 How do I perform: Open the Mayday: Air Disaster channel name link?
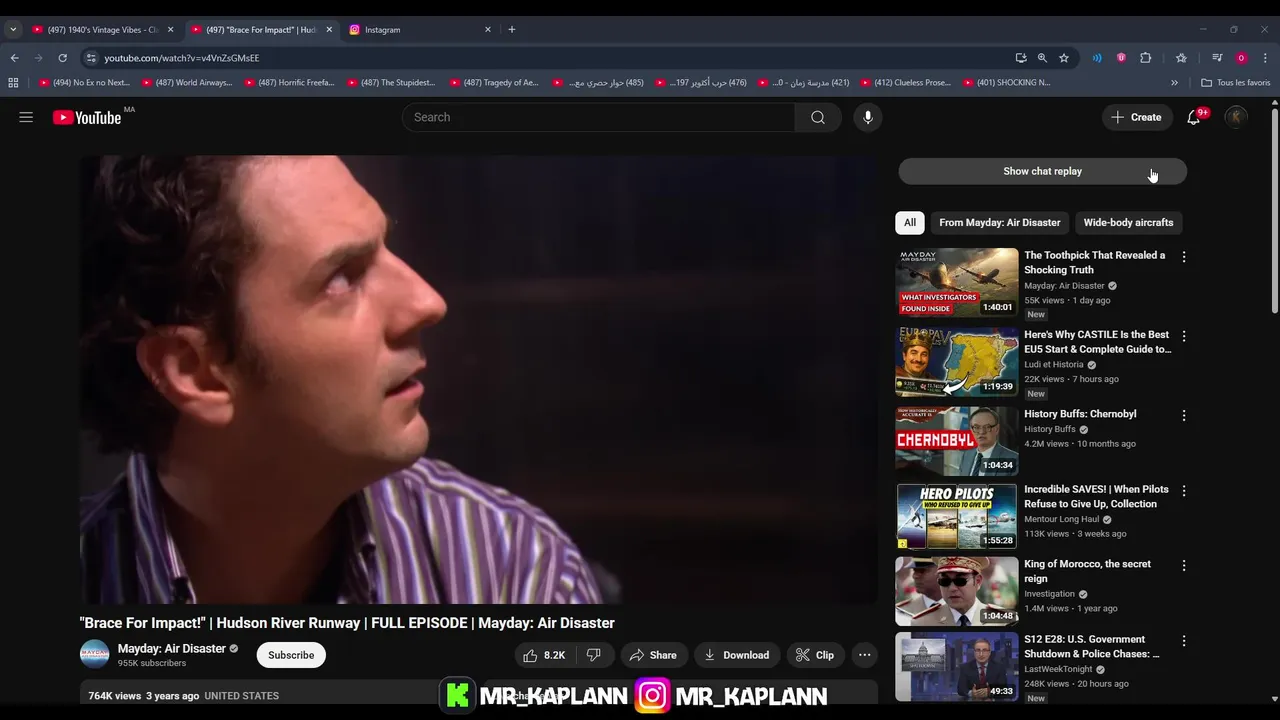(172, 648)
